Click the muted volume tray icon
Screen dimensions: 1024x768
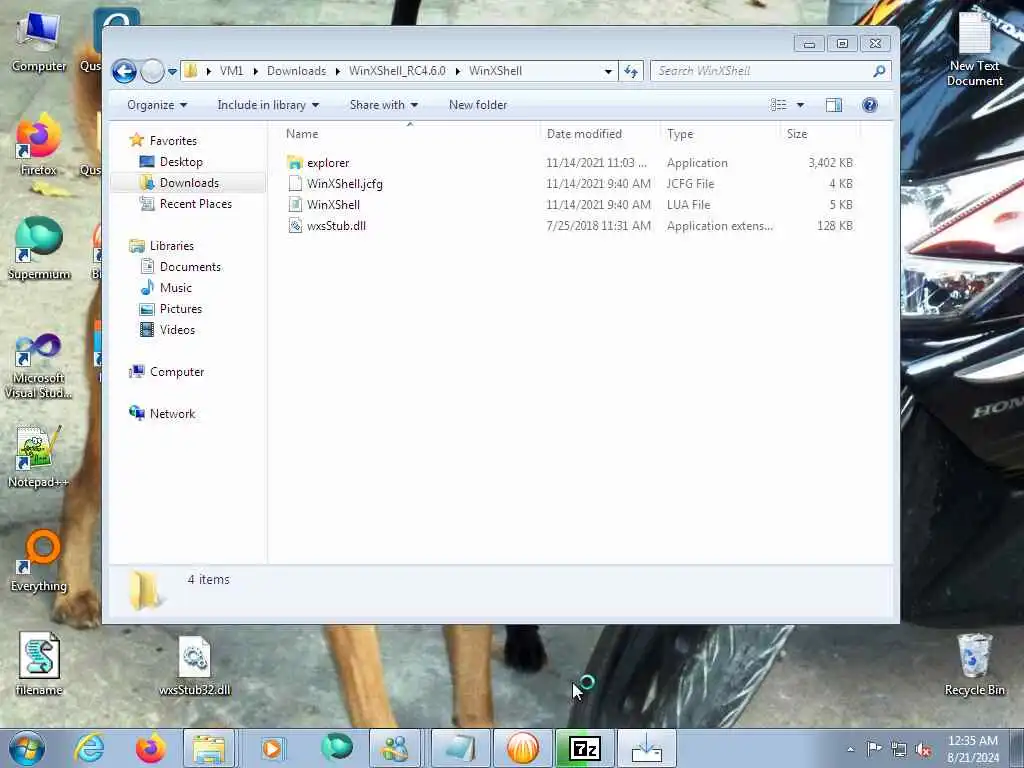[x=924, y=750]
